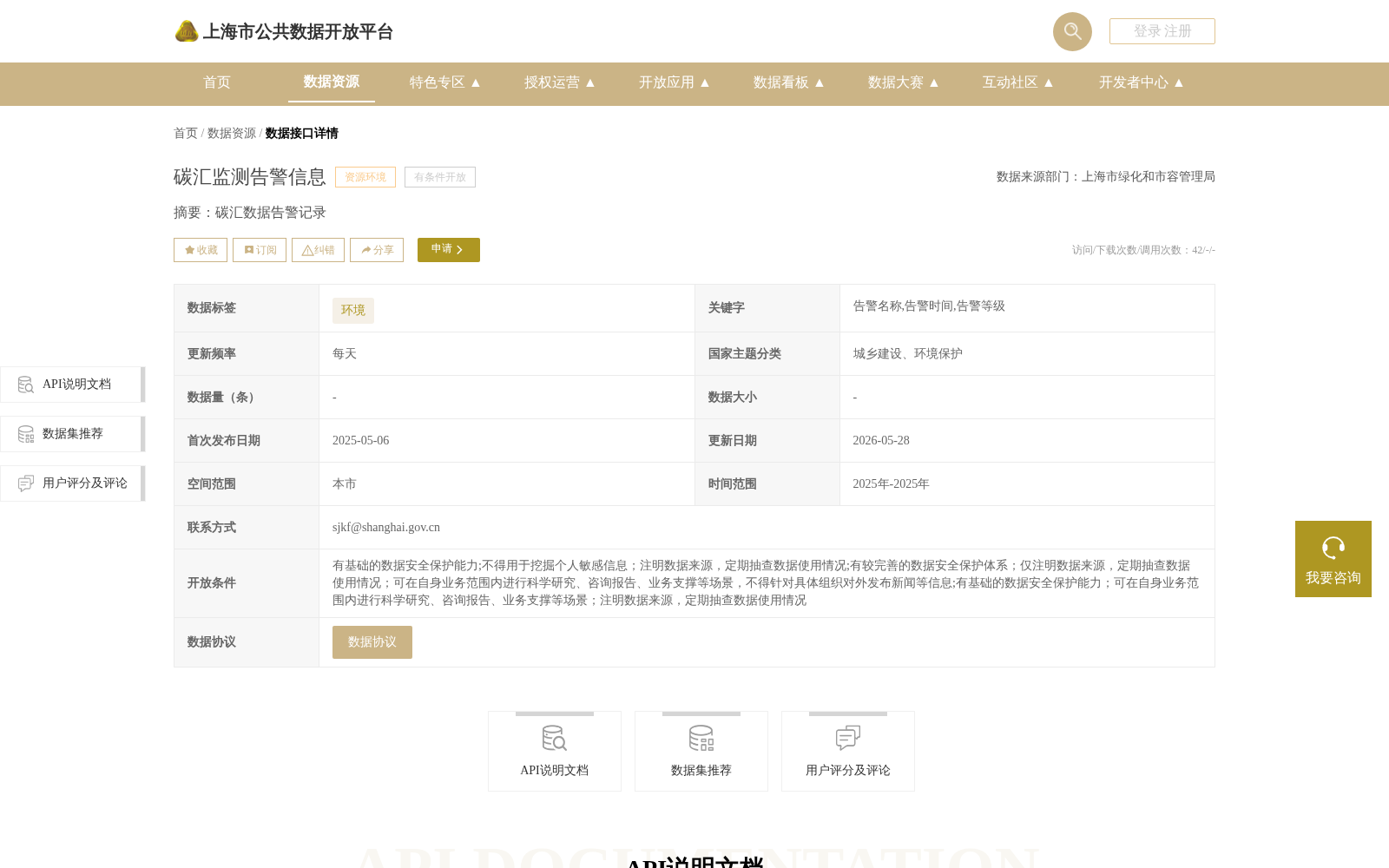Image resolution: width=1389 pixels, height=868 pixels.
Task: Click API说明文档 label in bottom card
Action: [554, 771]
